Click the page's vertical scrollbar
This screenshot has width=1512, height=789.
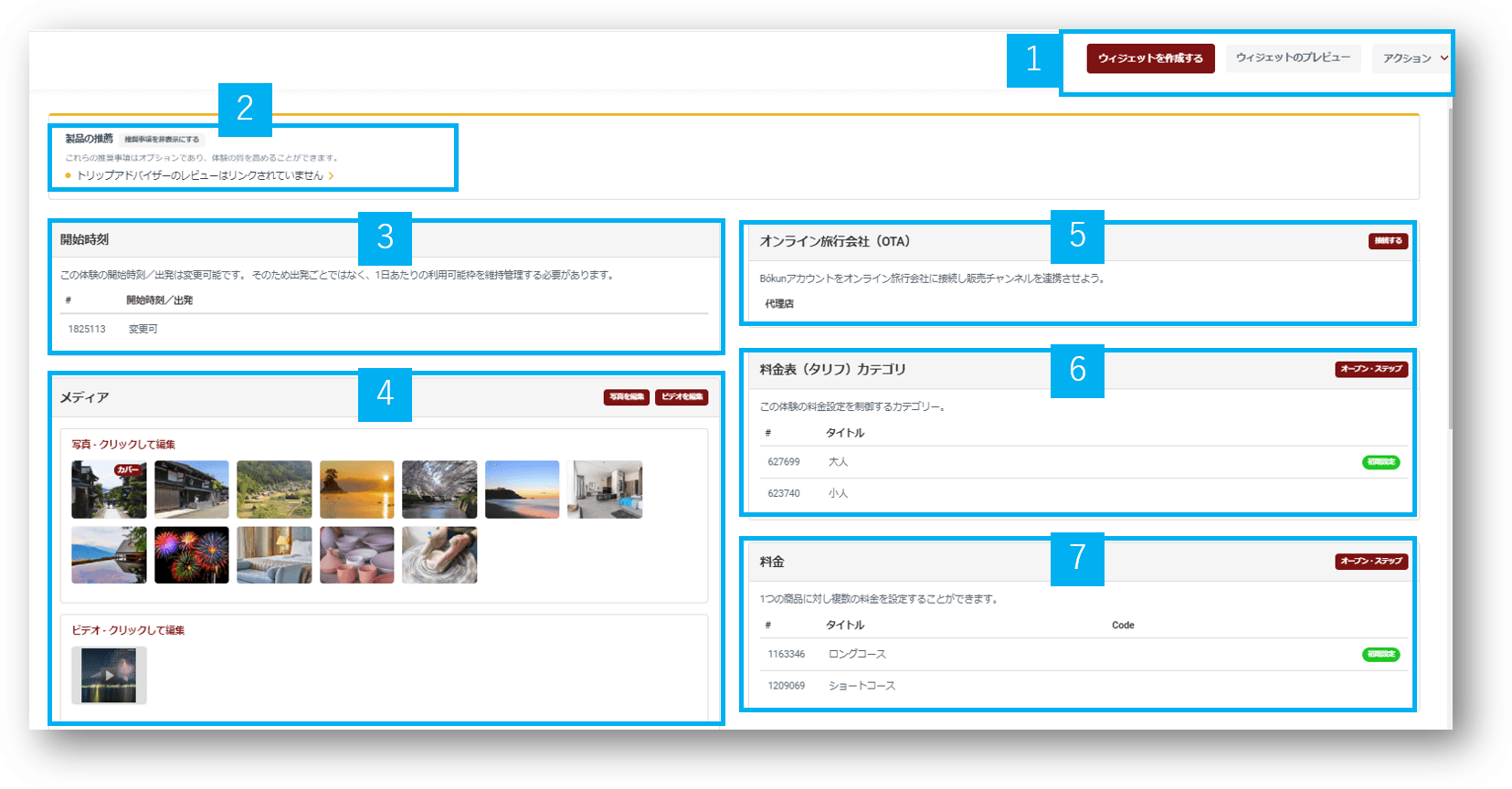(x=1450, y=269)
